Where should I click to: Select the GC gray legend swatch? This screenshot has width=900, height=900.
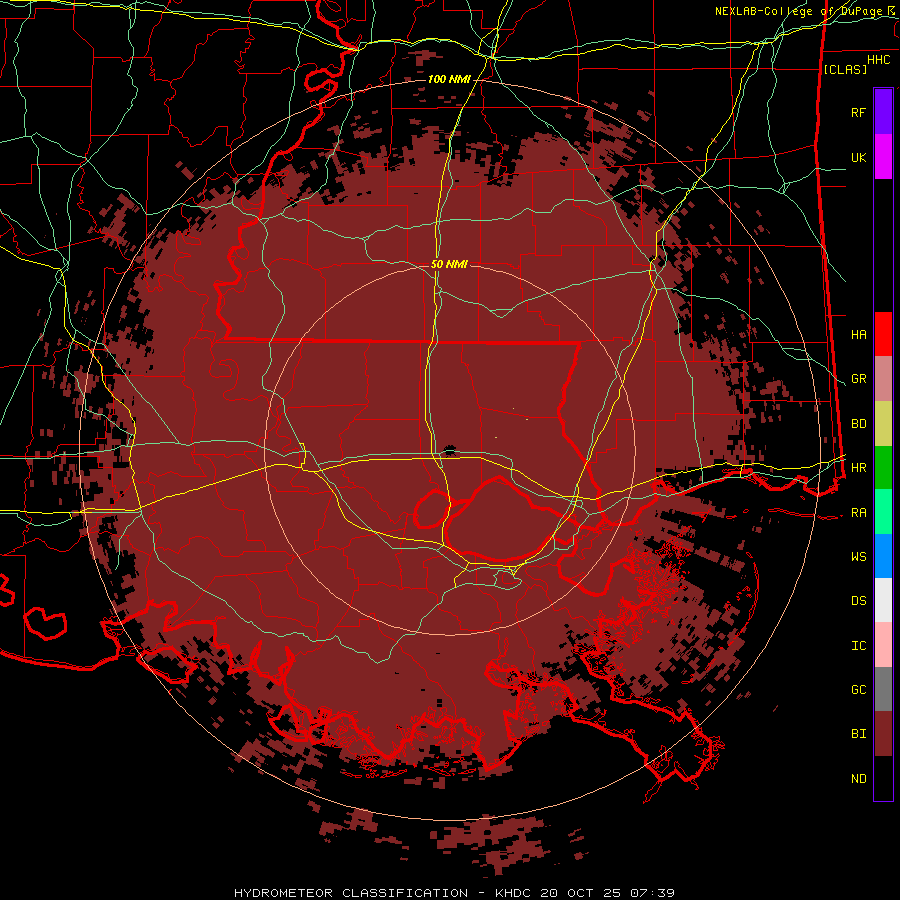(883, 689)
